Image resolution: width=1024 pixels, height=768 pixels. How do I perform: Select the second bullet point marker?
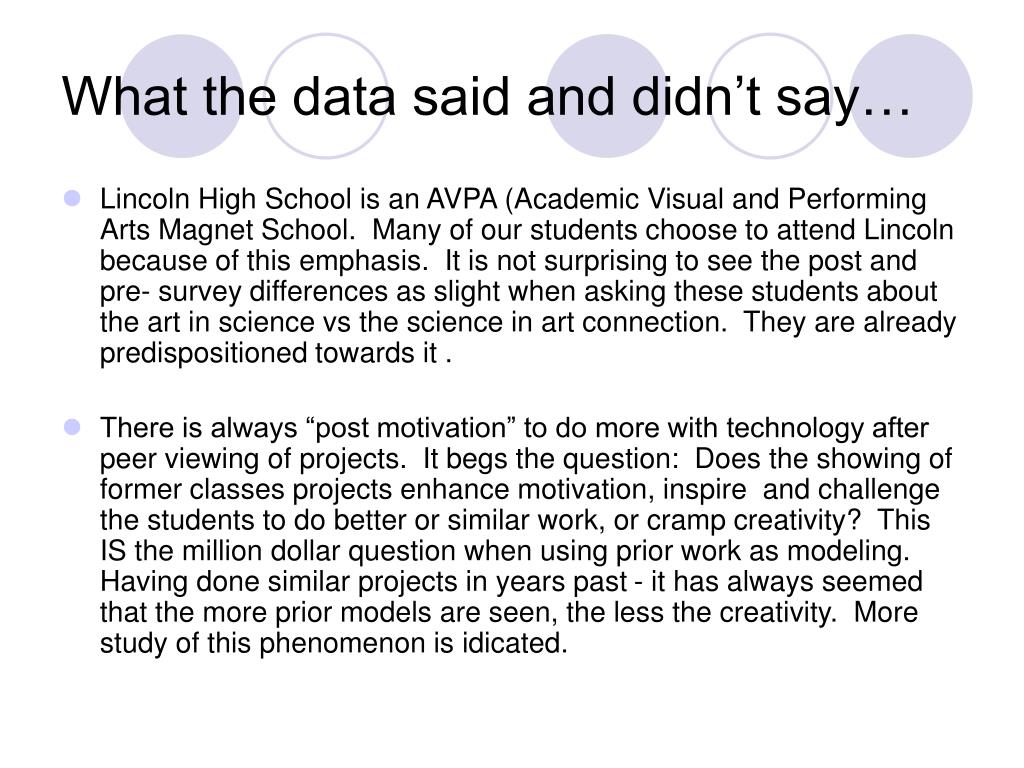point(72,427)
